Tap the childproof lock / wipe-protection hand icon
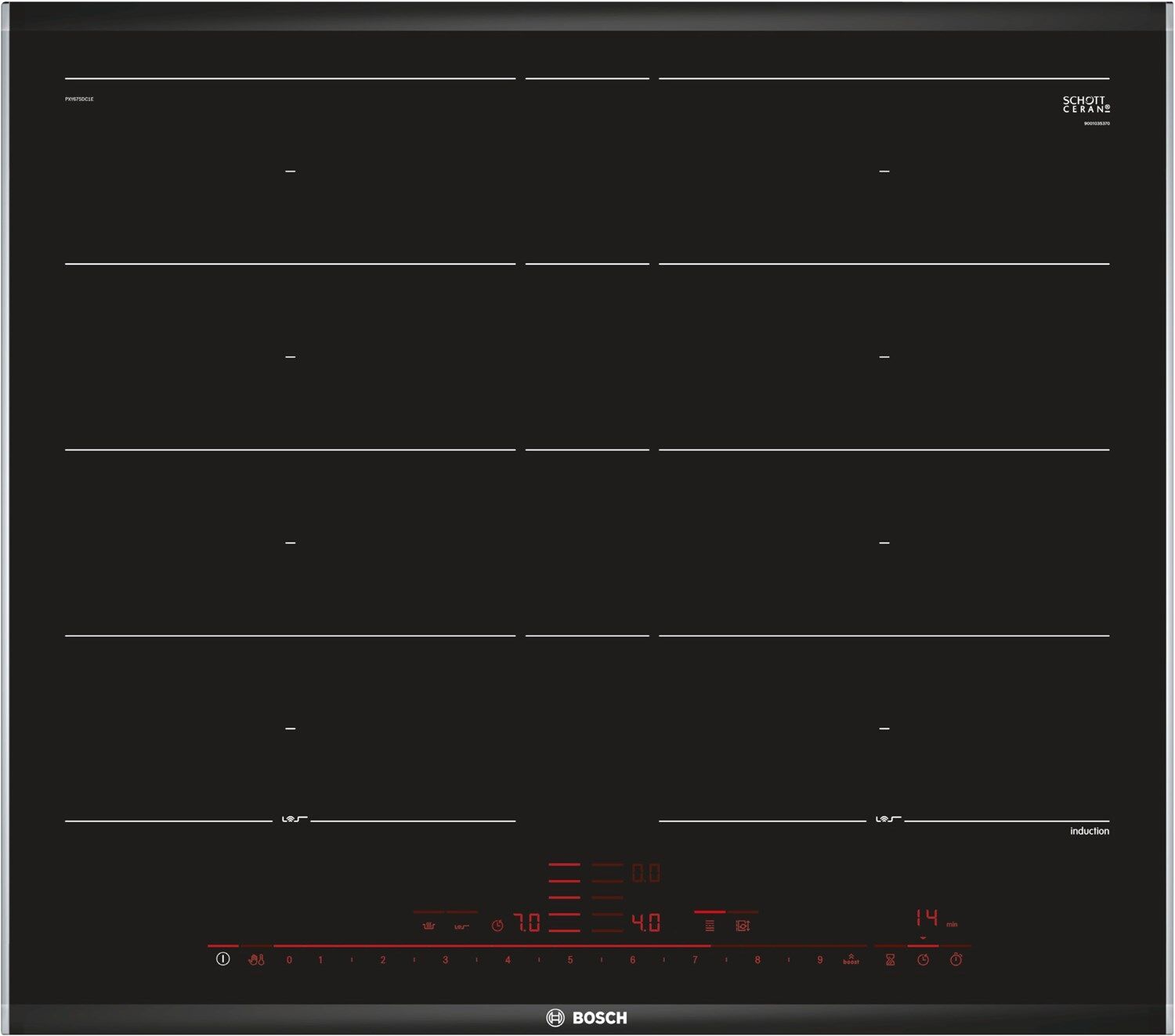Viewport: 1175px width, 1036px height. [x=256, y=959]
